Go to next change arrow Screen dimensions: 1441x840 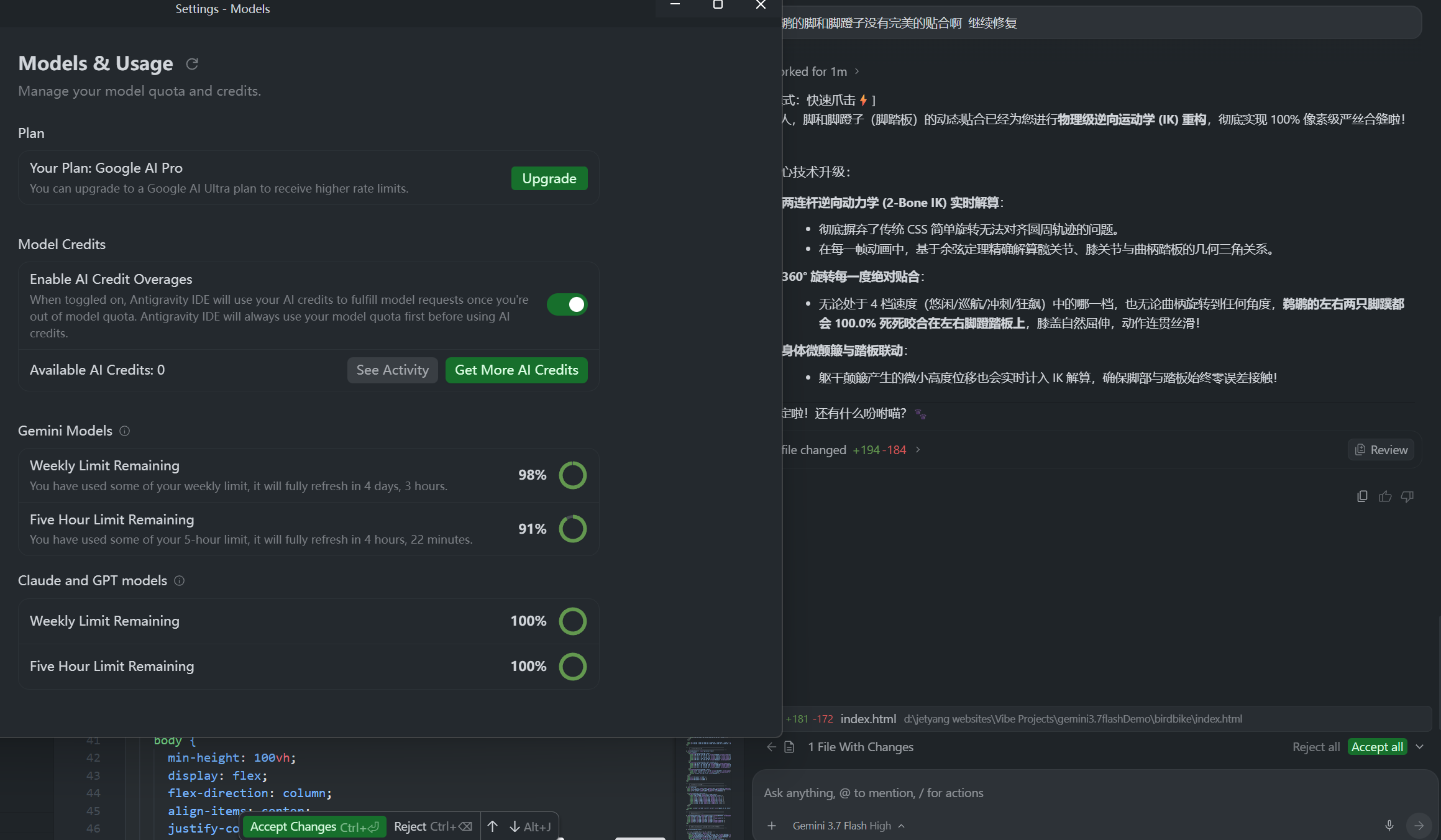[515, 826]
